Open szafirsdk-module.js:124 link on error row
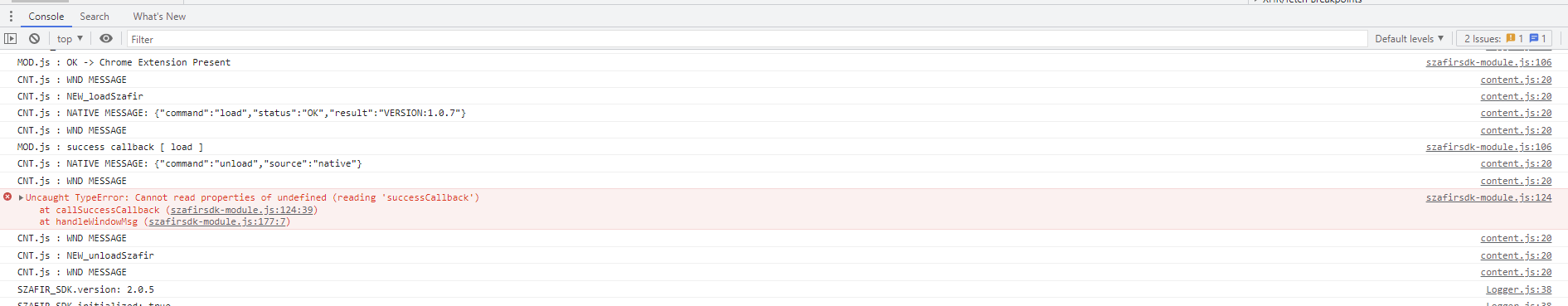The image size is (1568, 306). coord(1488,198)
